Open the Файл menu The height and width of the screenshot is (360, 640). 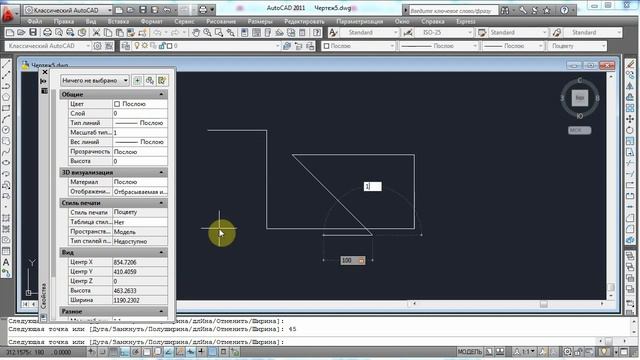[35, 21]
